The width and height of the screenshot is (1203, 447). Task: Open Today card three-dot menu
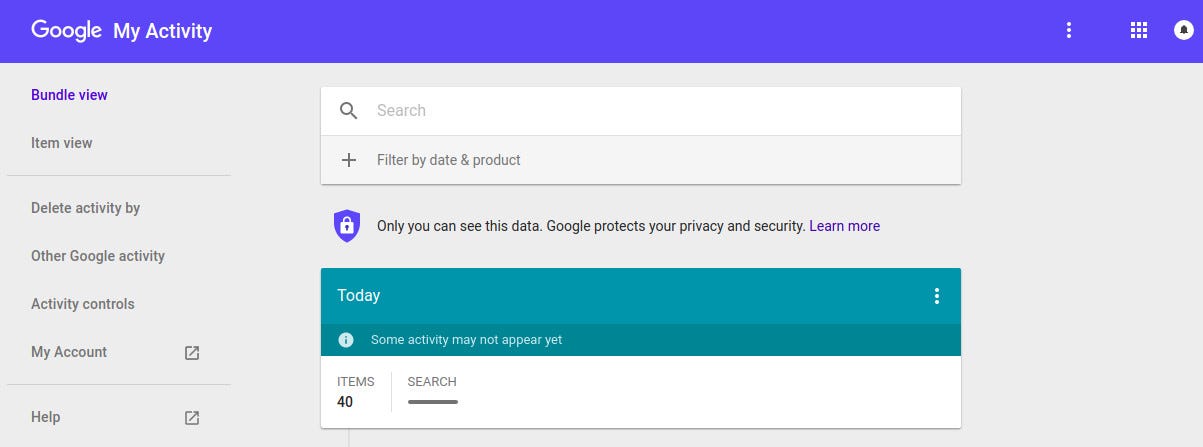(937, 296)
